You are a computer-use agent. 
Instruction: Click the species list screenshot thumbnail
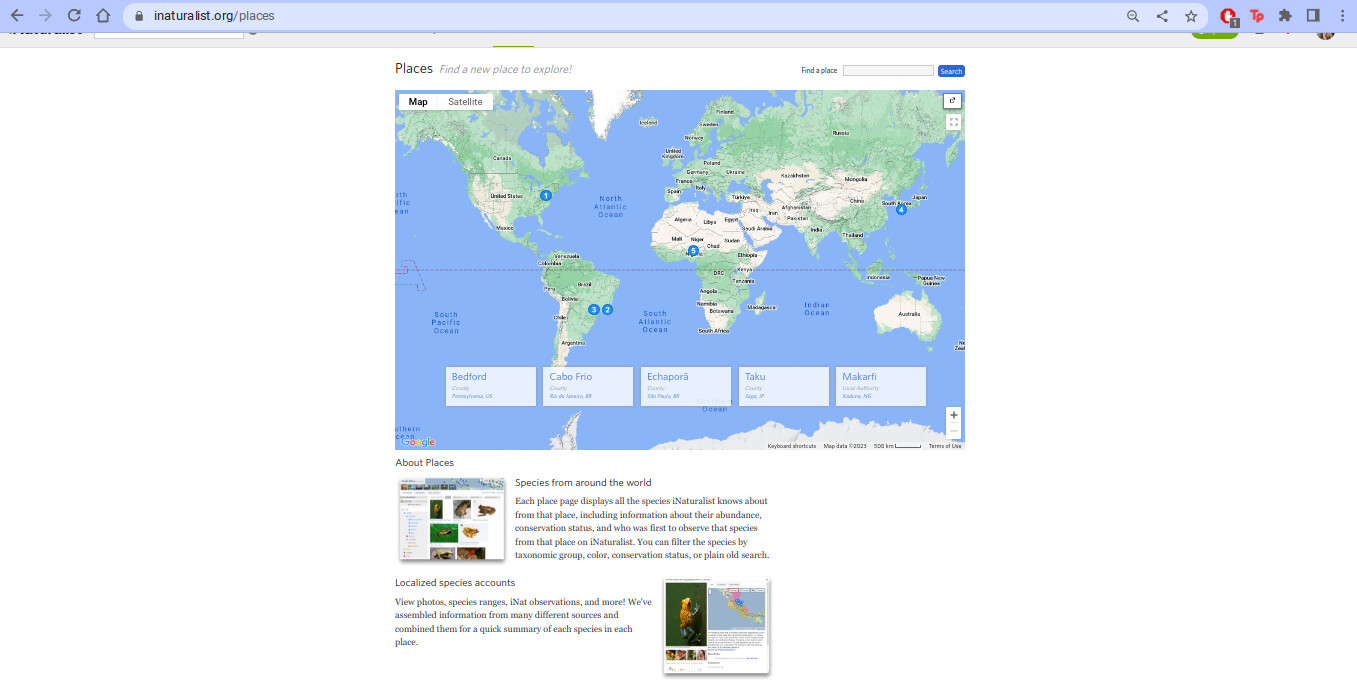click(x=451, y=520)
